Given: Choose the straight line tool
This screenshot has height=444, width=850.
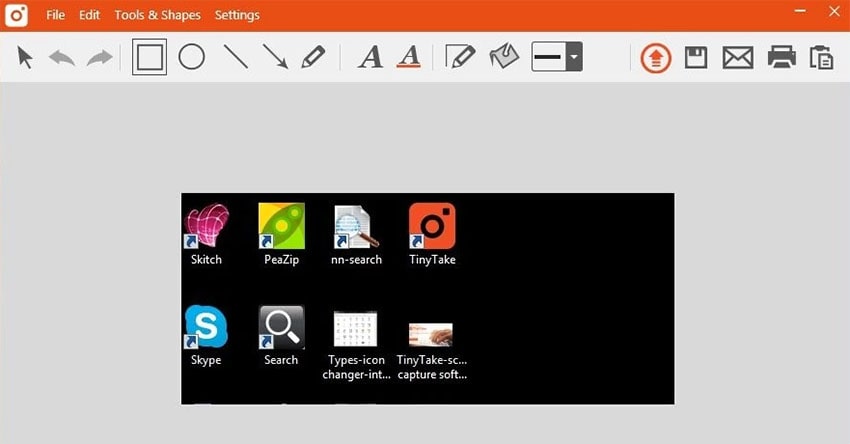Looking at the screenshot, I should pyautogui.click(x=236, y=57).
